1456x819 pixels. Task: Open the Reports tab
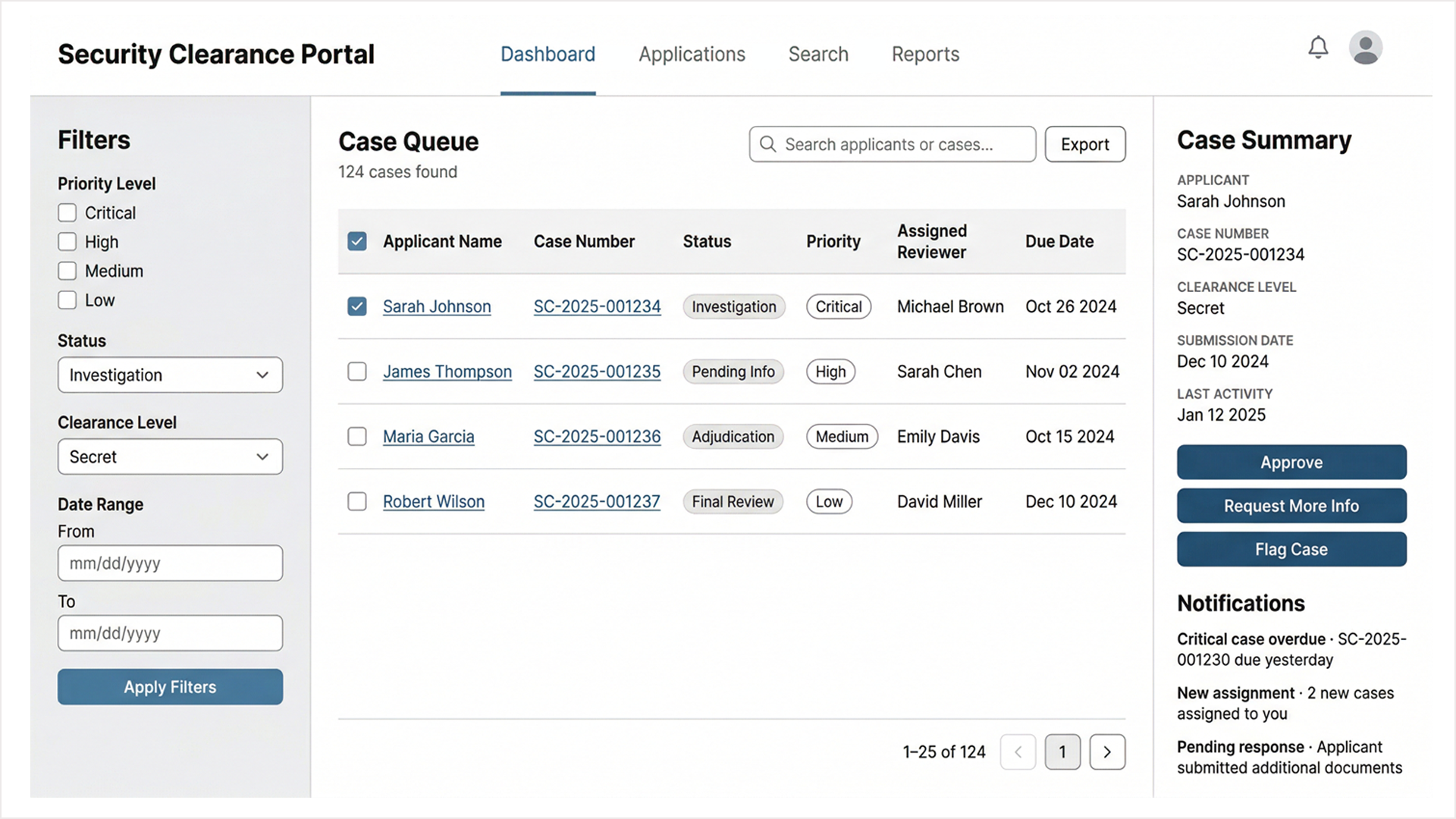pos(925,55)
